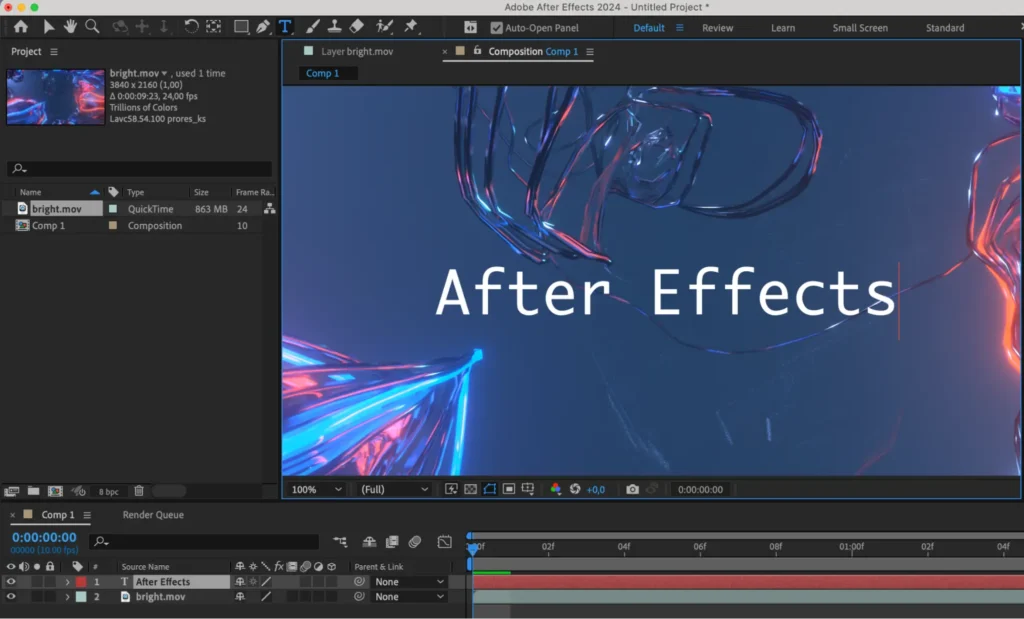Toggle the transparency grid in viewer
This screenshot has width=1024, height=619.
470,489
